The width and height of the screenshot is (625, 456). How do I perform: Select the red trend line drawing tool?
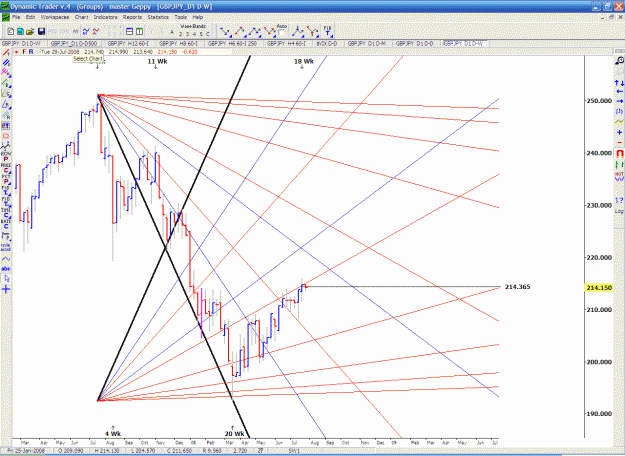coord(6,52)
